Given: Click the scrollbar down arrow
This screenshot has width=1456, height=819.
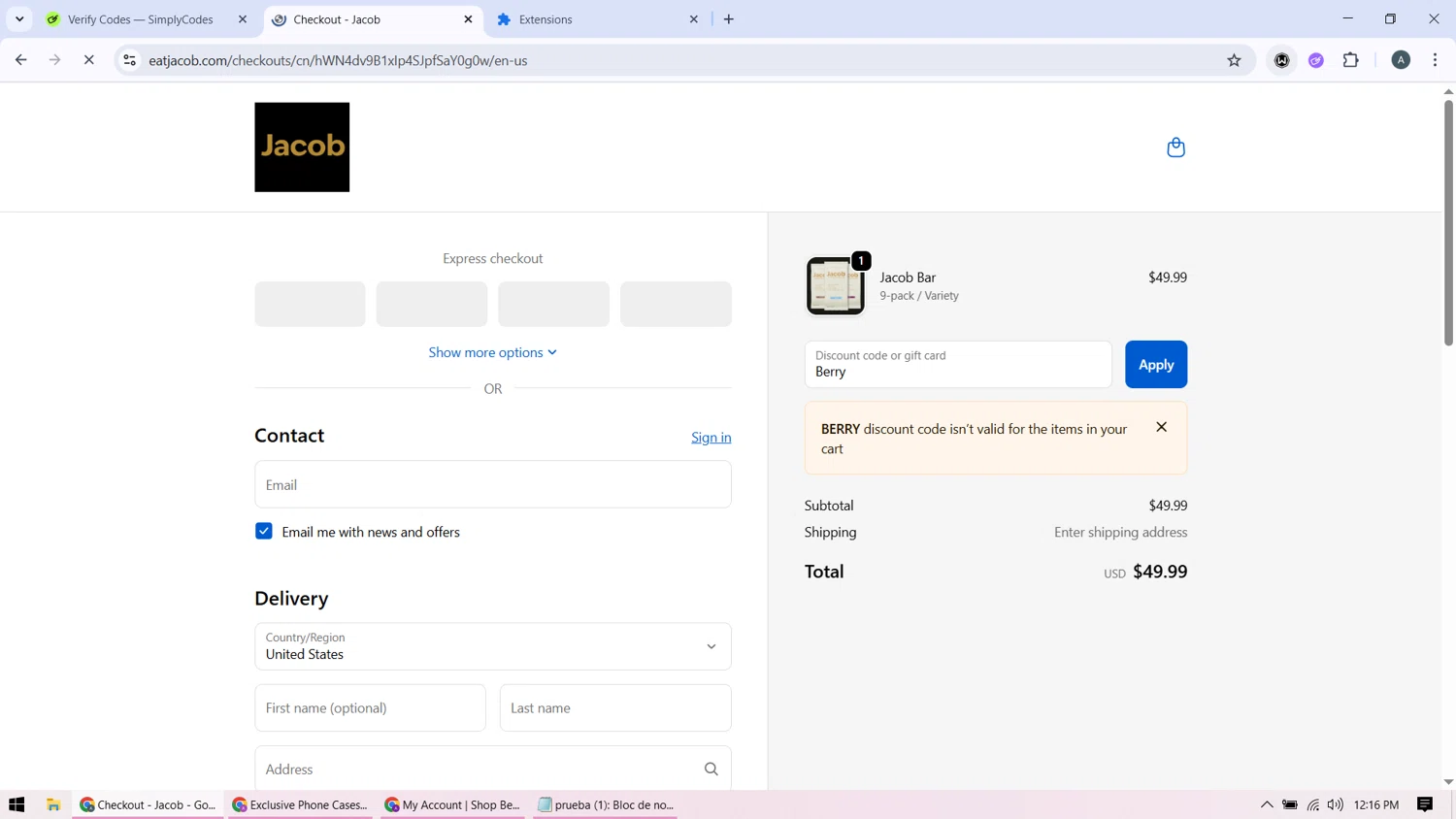Looking at the screenshot, I should click(1448, 782).
